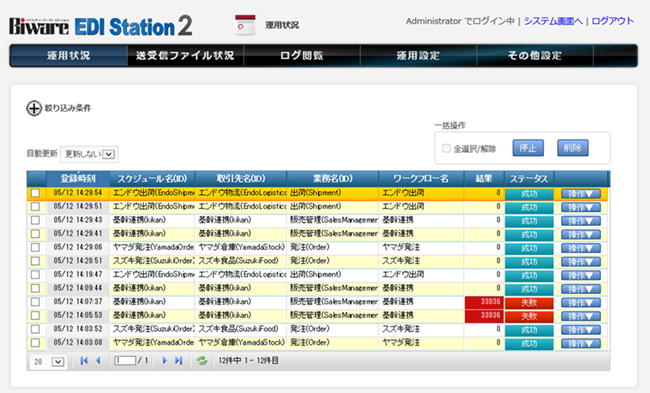Check the row 05/12 14:05:53 checkbox

pyautogui.click(x=36, y=315)
